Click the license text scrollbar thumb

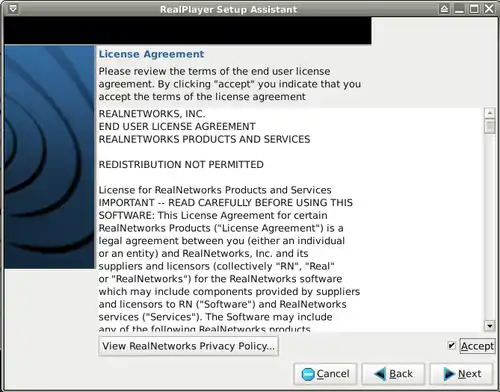pyautogui.click(x=490, y=126)
